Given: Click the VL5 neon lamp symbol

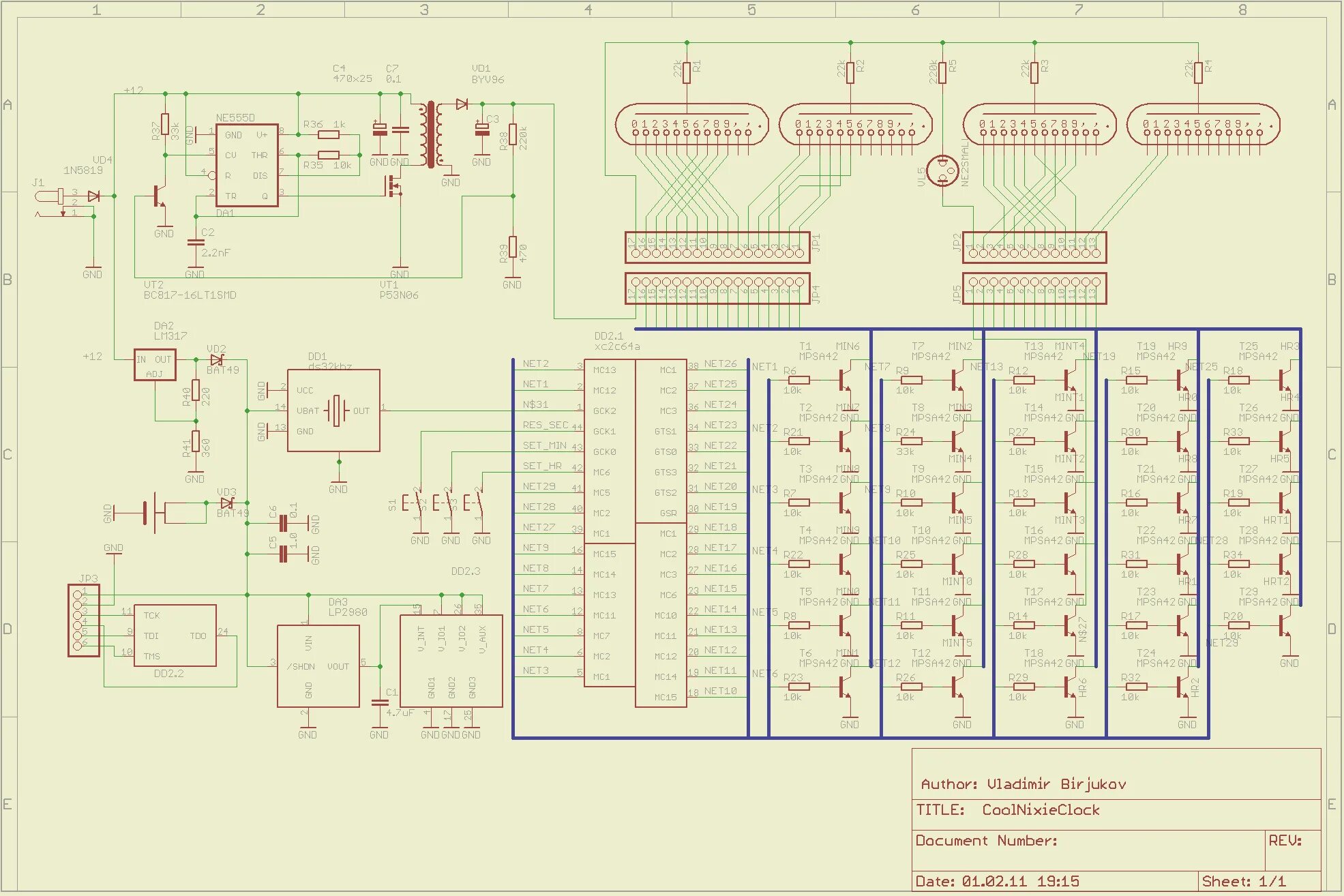Looking at the screenshot, I should [944, 171].
